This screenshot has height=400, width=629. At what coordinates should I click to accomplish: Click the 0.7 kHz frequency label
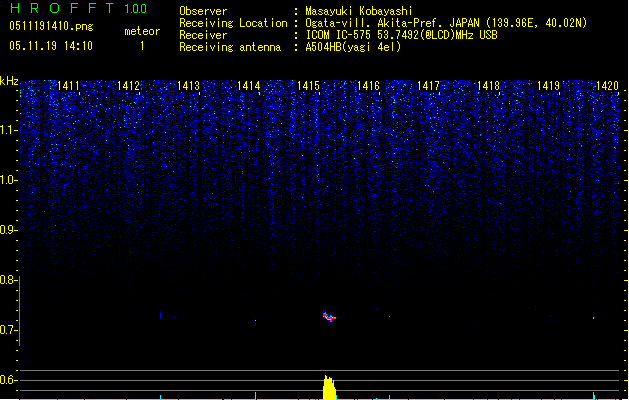[x=8, y=330]
